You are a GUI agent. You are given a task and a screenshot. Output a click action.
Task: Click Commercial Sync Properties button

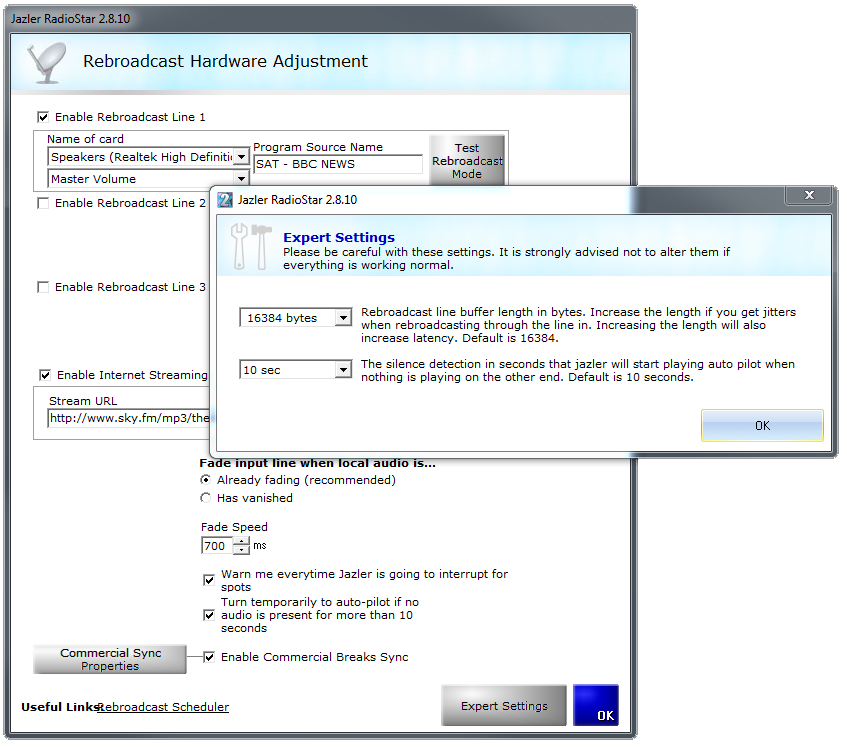[x=110, y=659]
